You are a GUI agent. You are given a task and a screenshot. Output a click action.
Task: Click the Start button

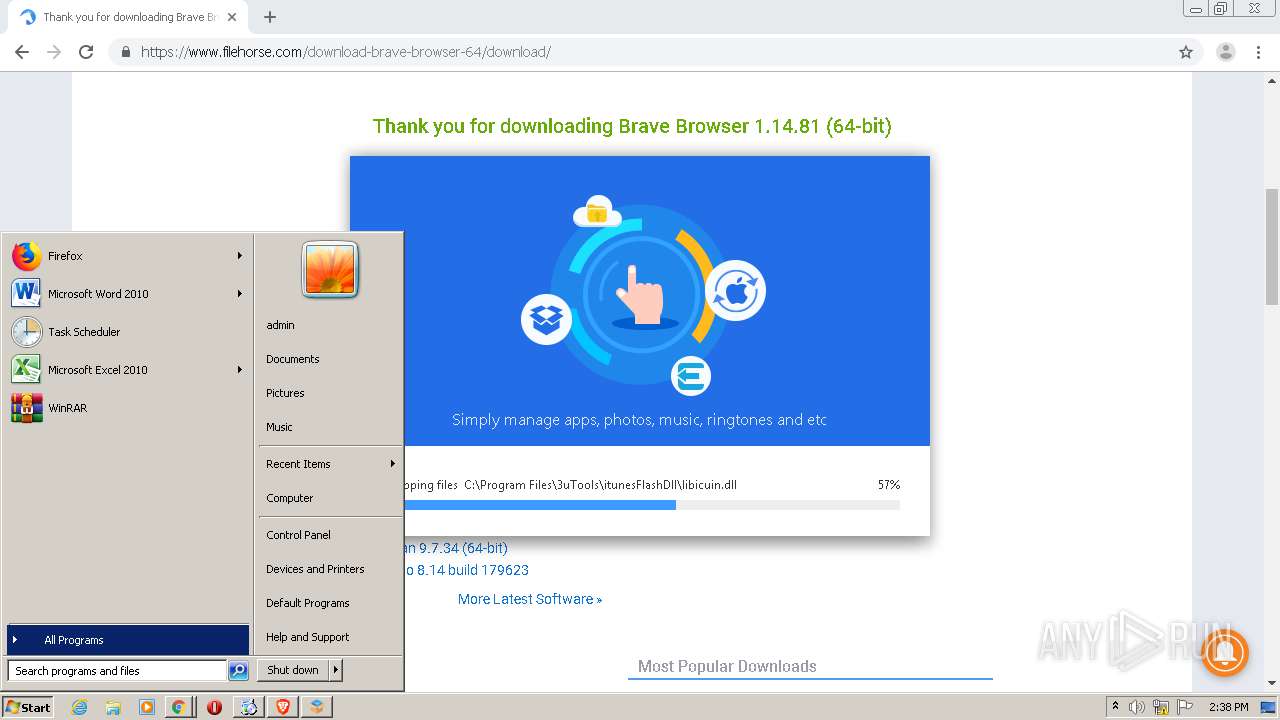tap(28, 707)
